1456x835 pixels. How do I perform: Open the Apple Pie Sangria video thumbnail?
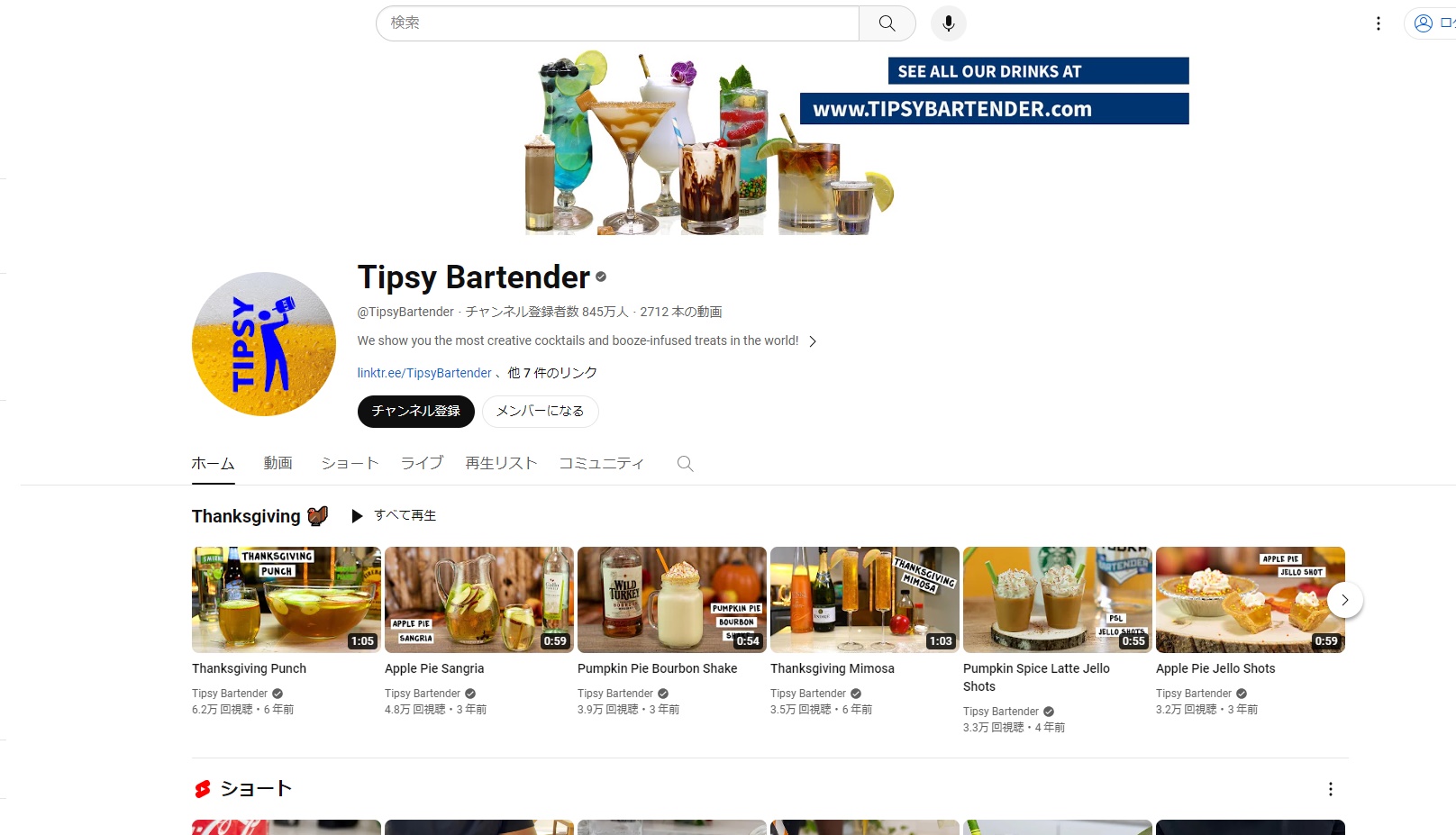click(x=479, y=600)
